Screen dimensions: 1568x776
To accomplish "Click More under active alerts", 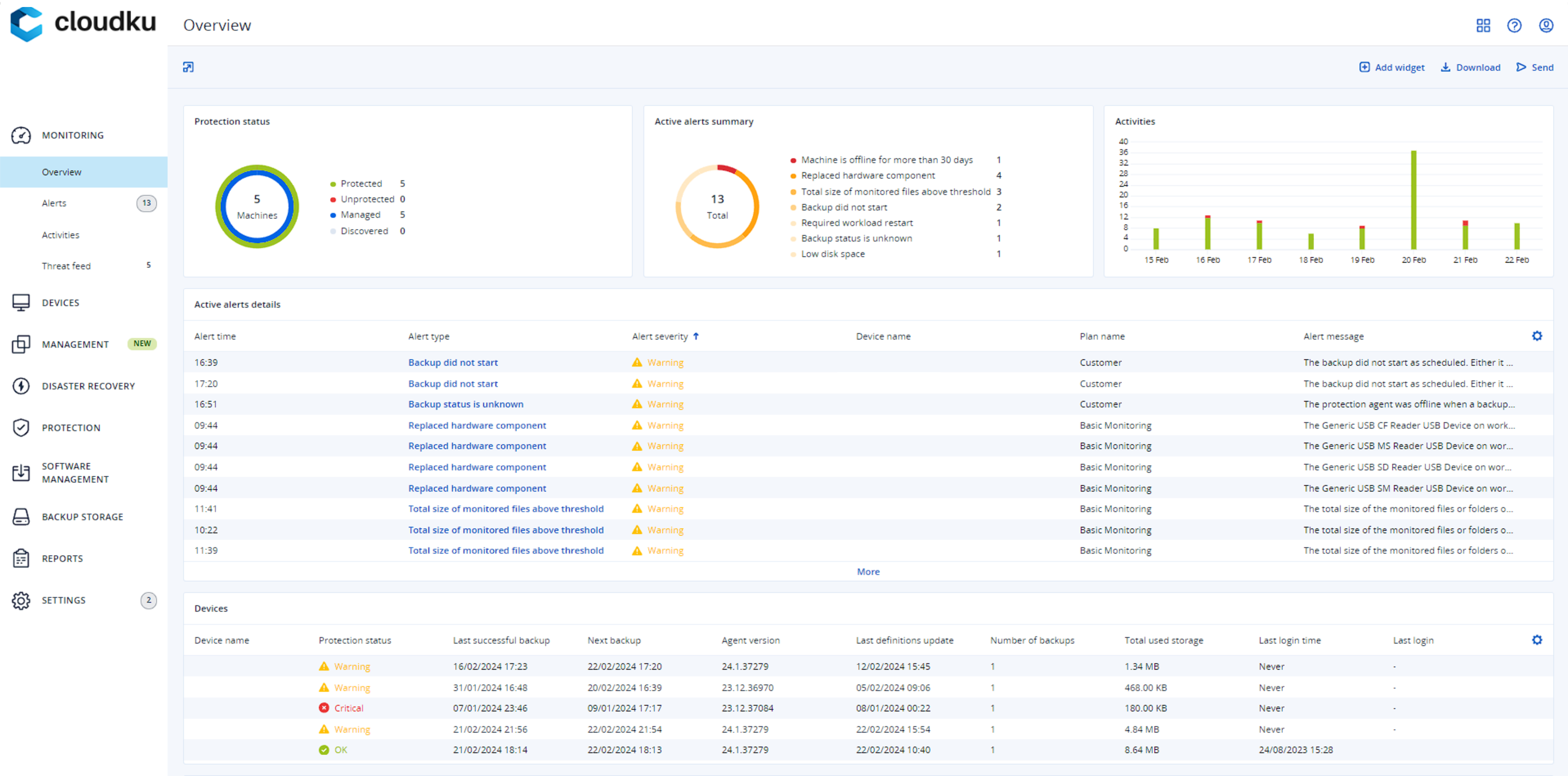I will point(868,572).
